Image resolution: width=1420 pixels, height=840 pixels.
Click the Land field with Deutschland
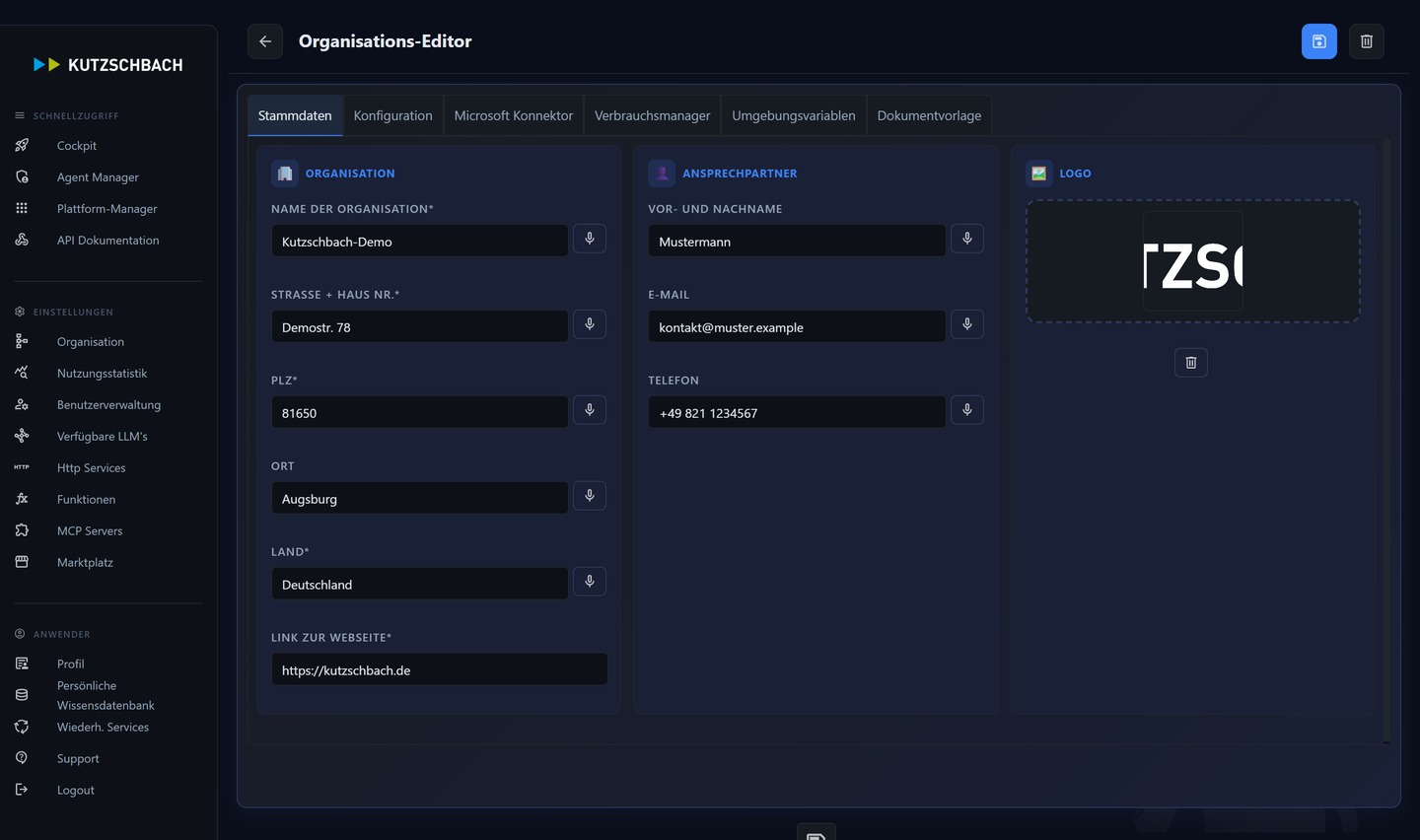(419, 584)
